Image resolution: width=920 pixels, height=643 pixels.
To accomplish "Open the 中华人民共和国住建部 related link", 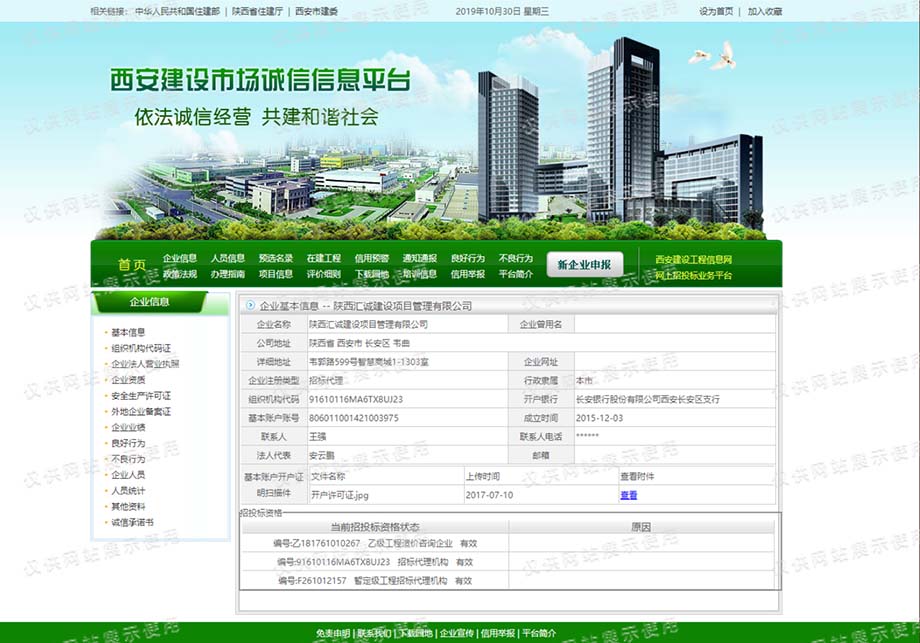I will tap(177, 11).
